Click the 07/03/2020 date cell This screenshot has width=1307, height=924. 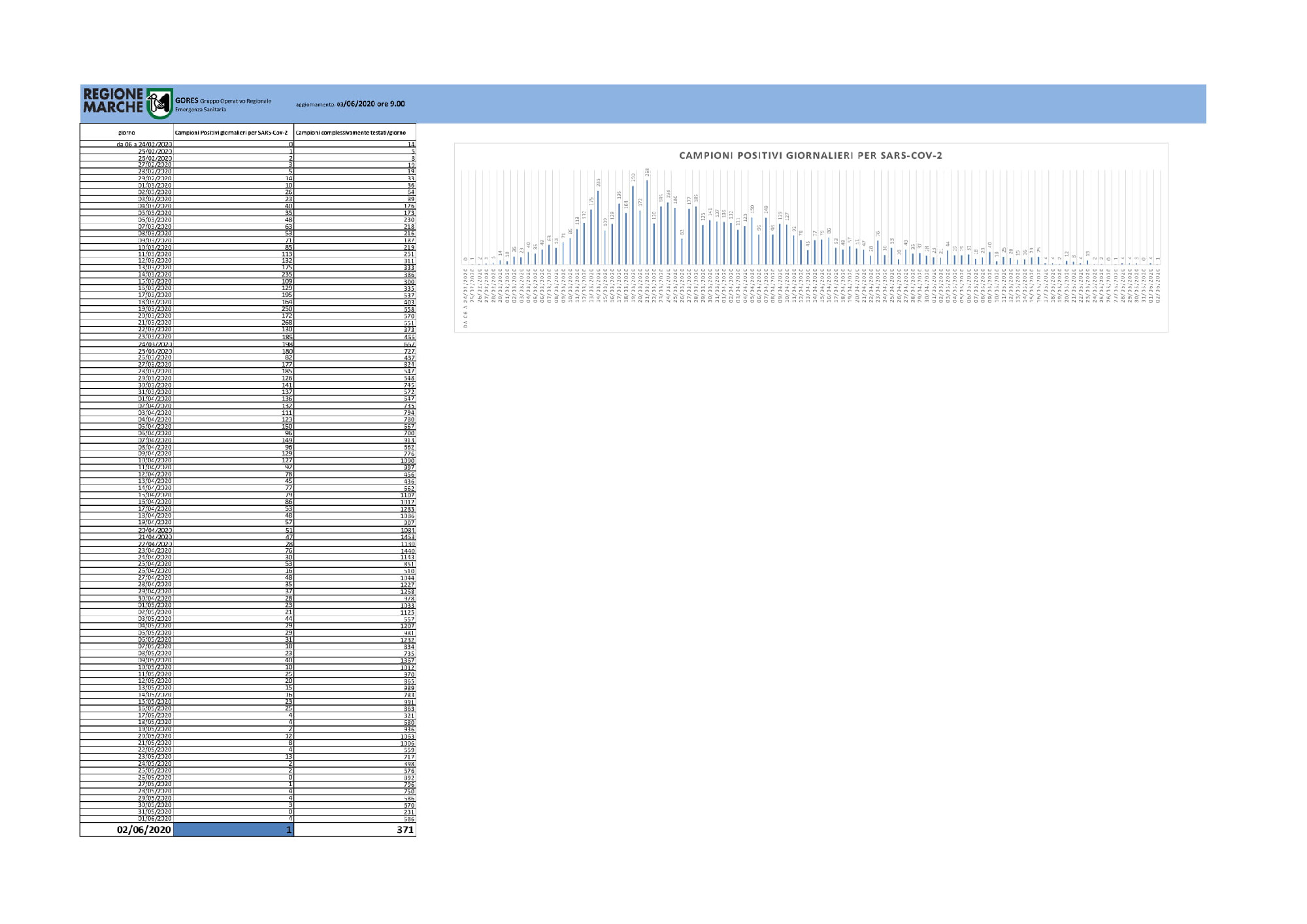155,227
